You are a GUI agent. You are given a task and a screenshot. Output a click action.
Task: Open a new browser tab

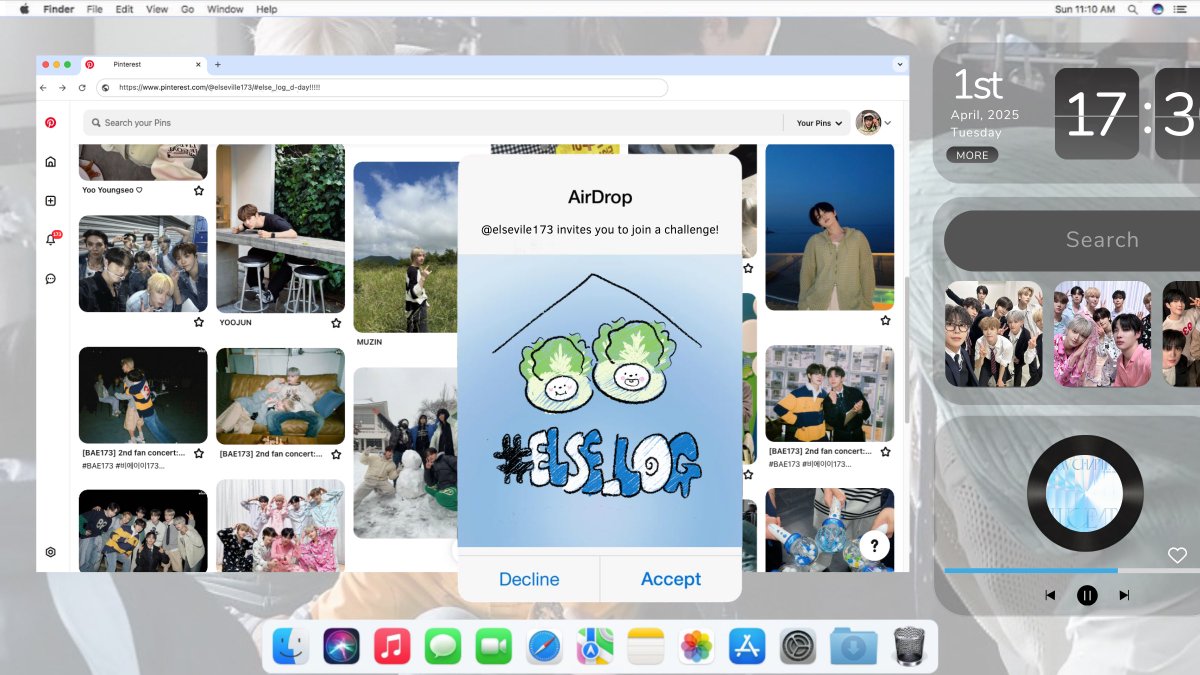click(x=218, y=64)
